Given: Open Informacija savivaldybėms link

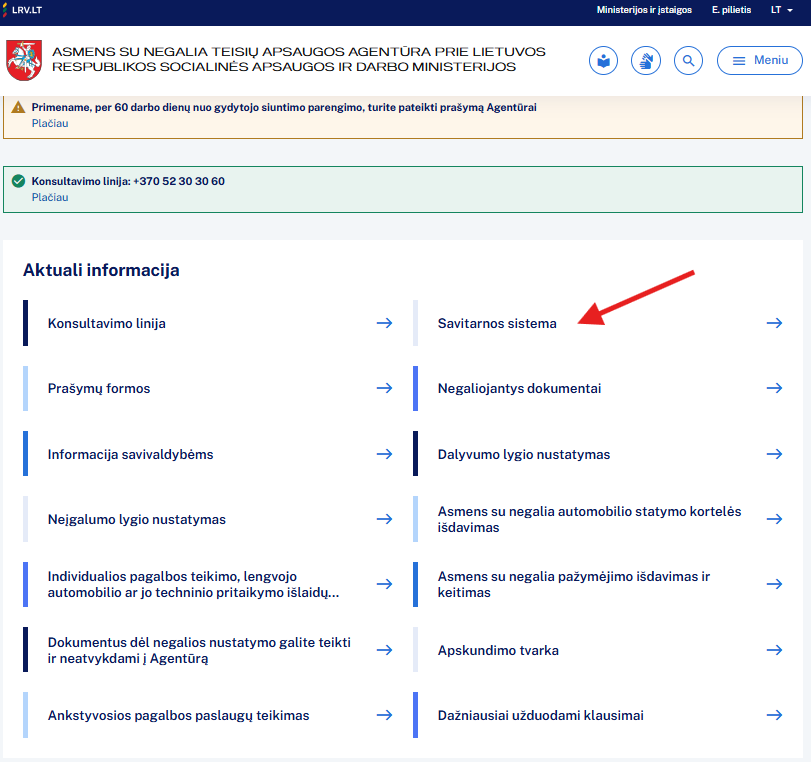Looking at the screenshot, I should click(130, 454).
